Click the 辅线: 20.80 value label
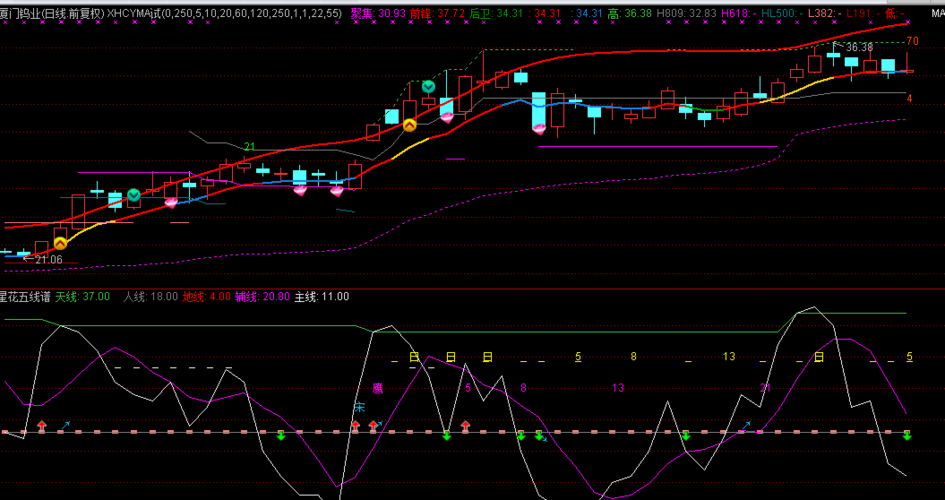Viewport: 945px width, 500px height. (263, 297)
